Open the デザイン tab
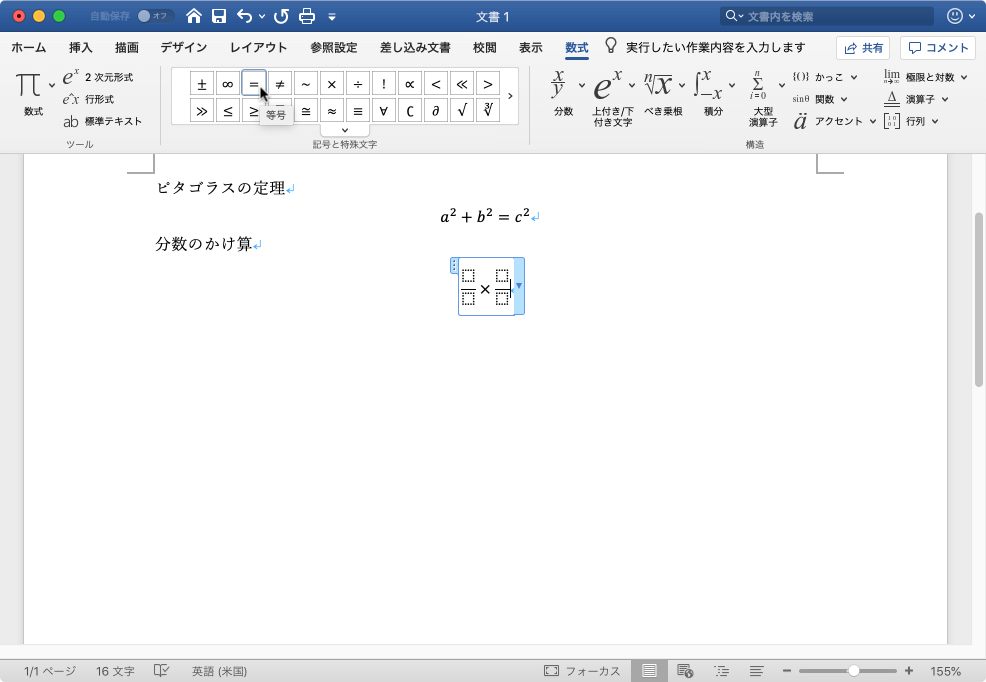Viewport: 986px width, 682px height. pos(184,48)
